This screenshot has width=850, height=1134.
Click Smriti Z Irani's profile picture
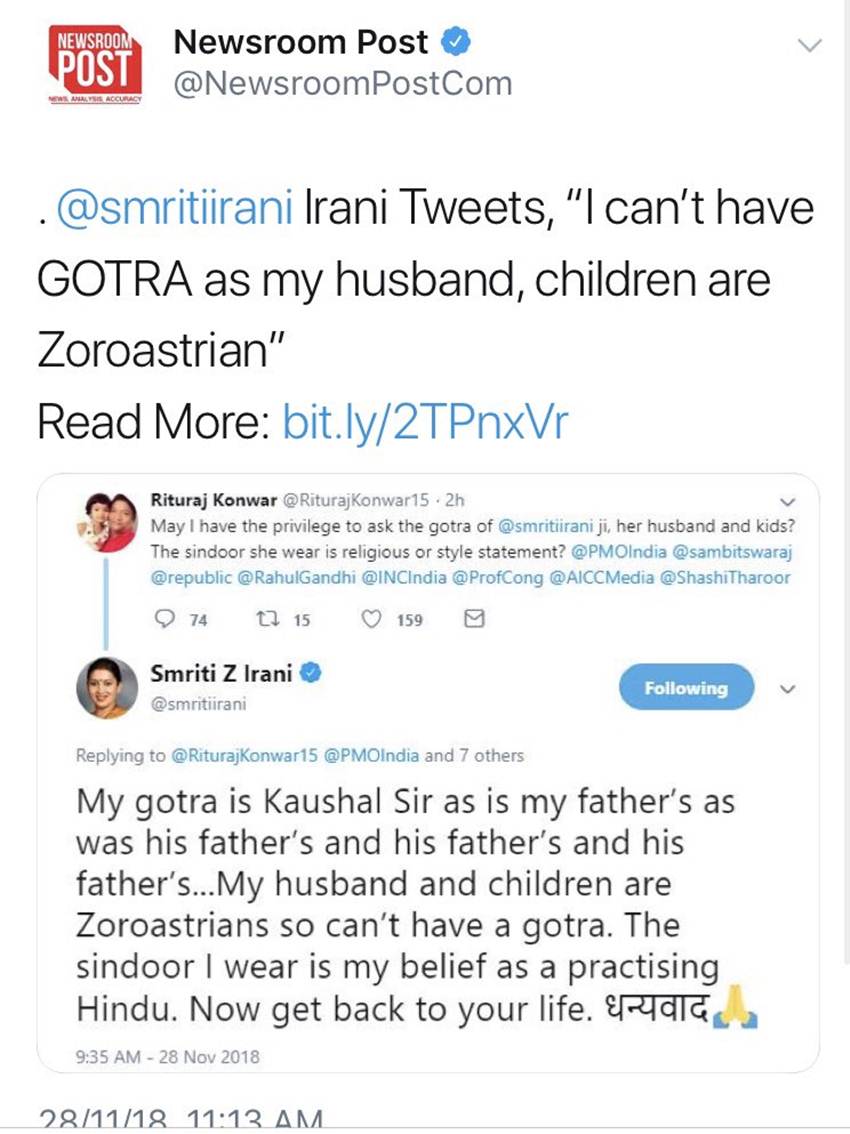pos(106,688)
